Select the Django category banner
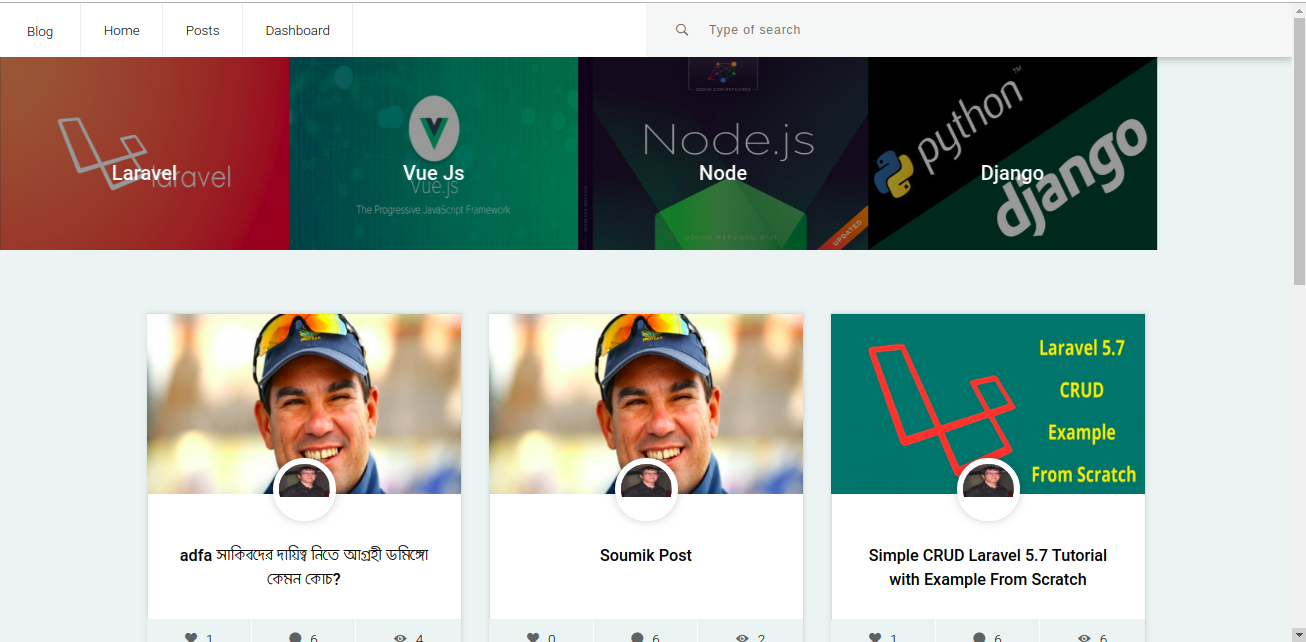 click(x=1012, y=153)
